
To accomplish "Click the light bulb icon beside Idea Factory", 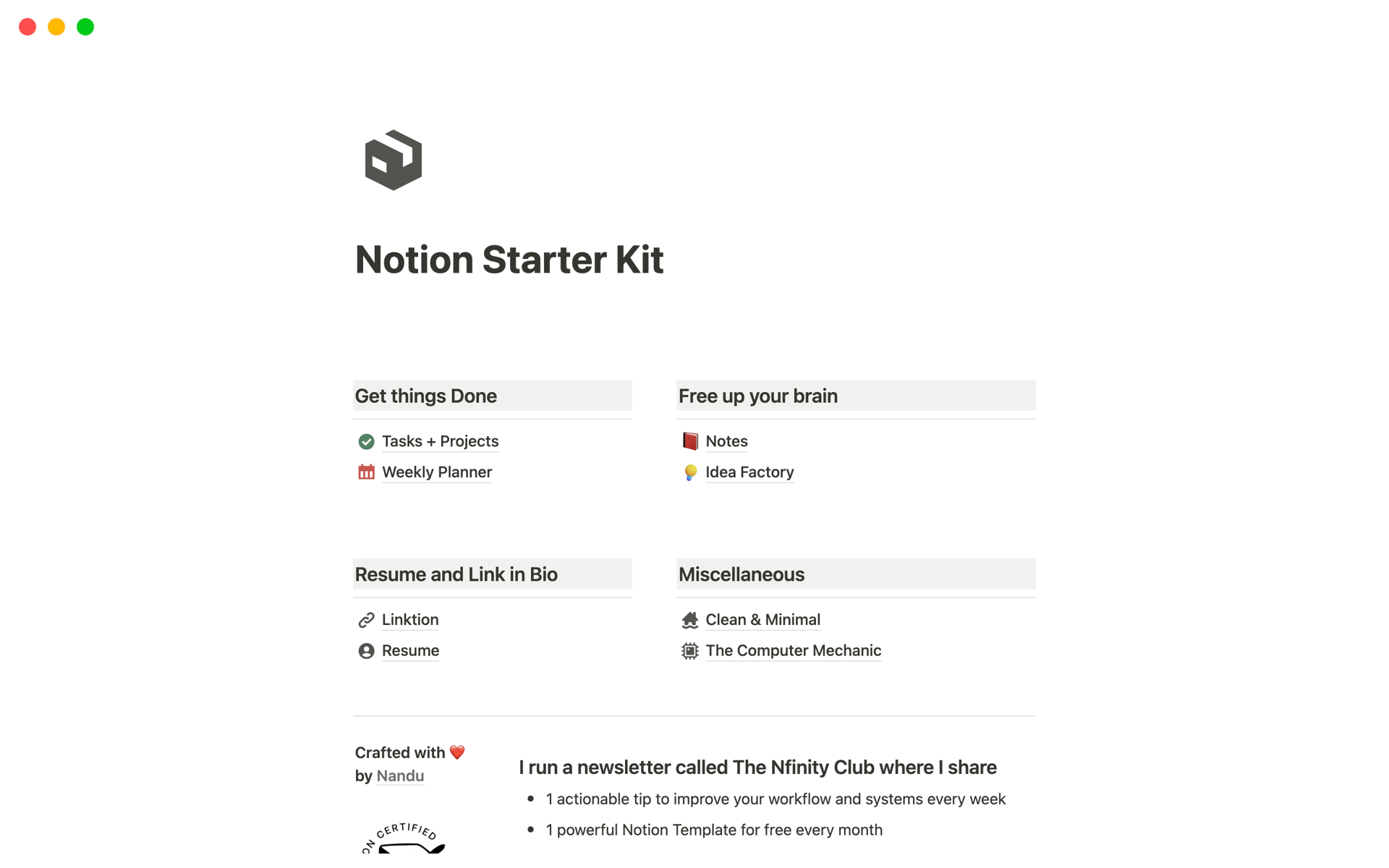I will [690, 472].
